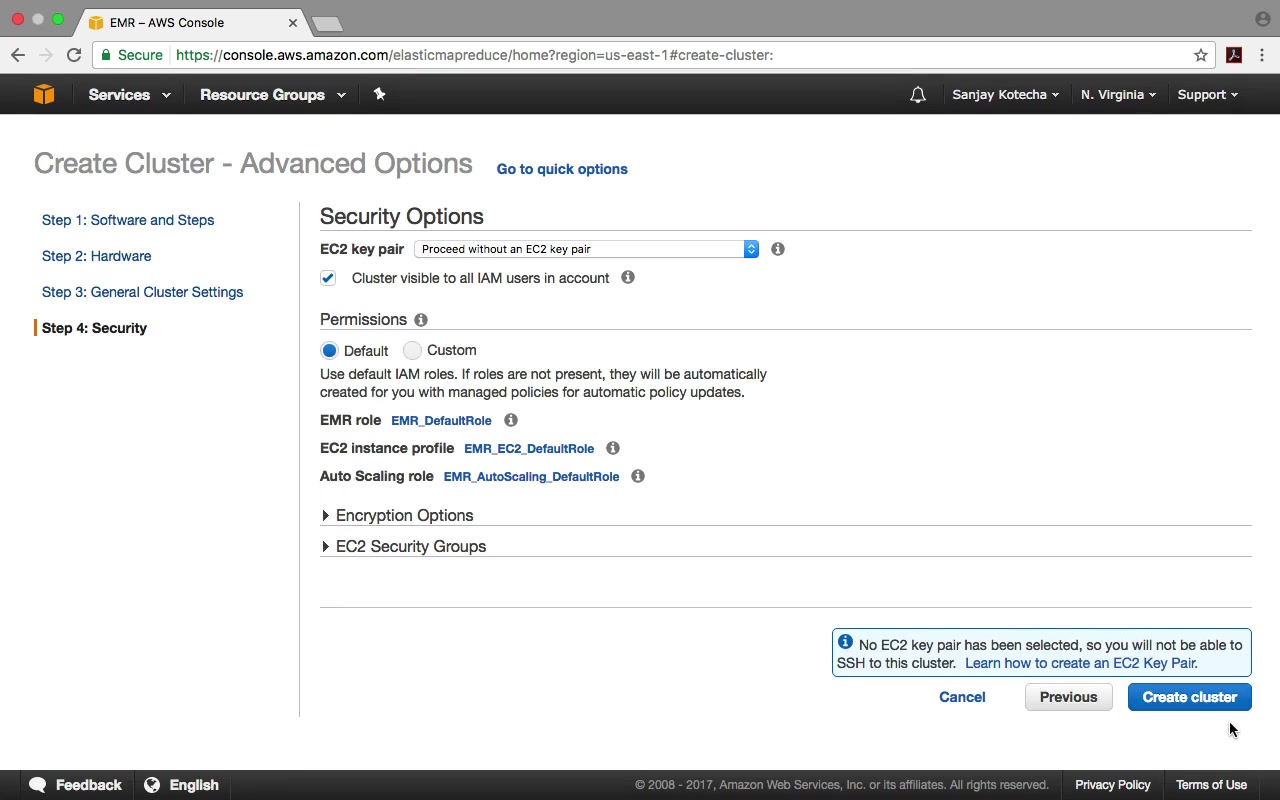The image size is (1280, 800).
Task: Open the Services menu
Action: pyautogui.click(x=129, y=95)
